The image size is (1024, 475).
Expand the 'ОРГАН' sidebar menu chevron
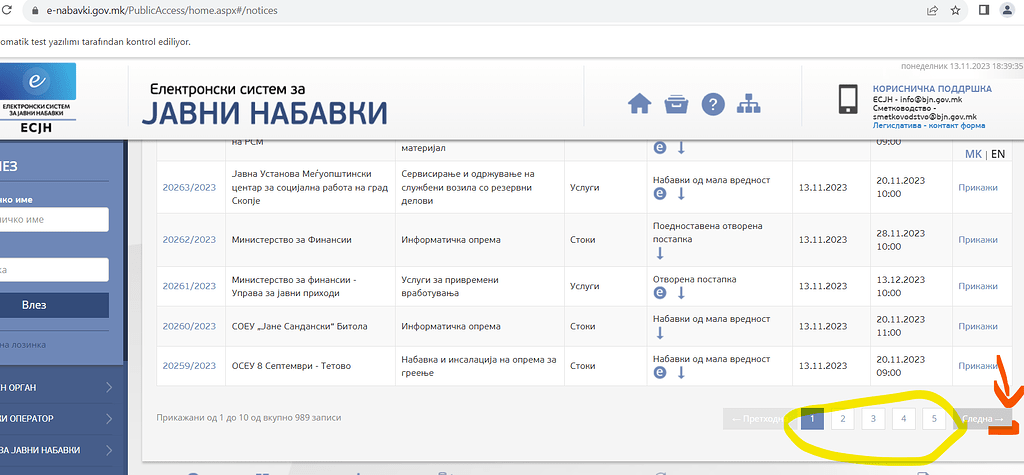click(x=108, y=386)
